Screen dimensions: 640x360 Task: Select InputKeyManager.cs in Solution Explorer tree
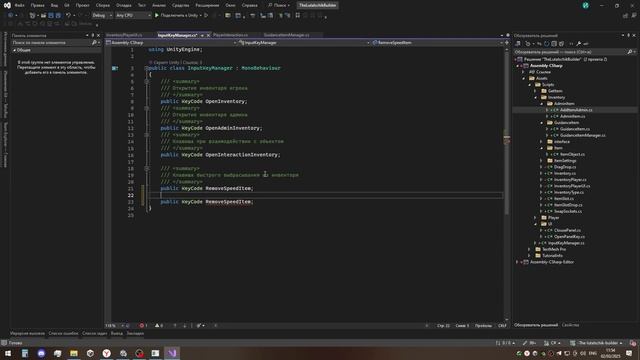coord(566,243)
